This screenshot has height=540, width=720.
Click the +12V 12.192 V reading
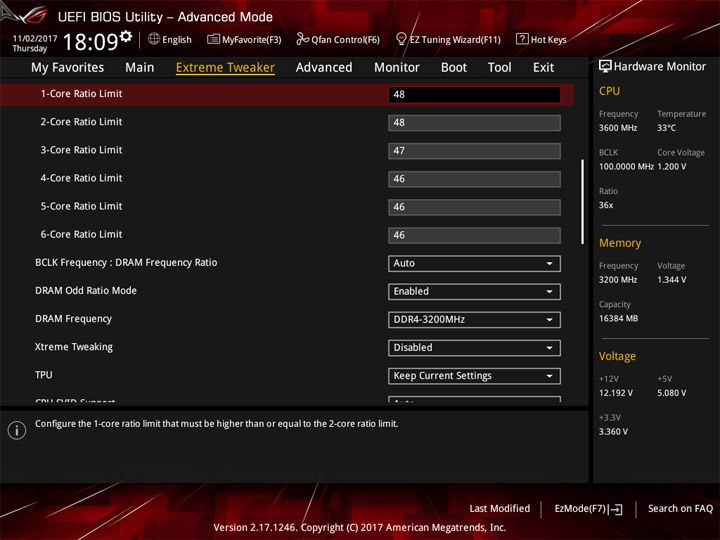[616, 393]
